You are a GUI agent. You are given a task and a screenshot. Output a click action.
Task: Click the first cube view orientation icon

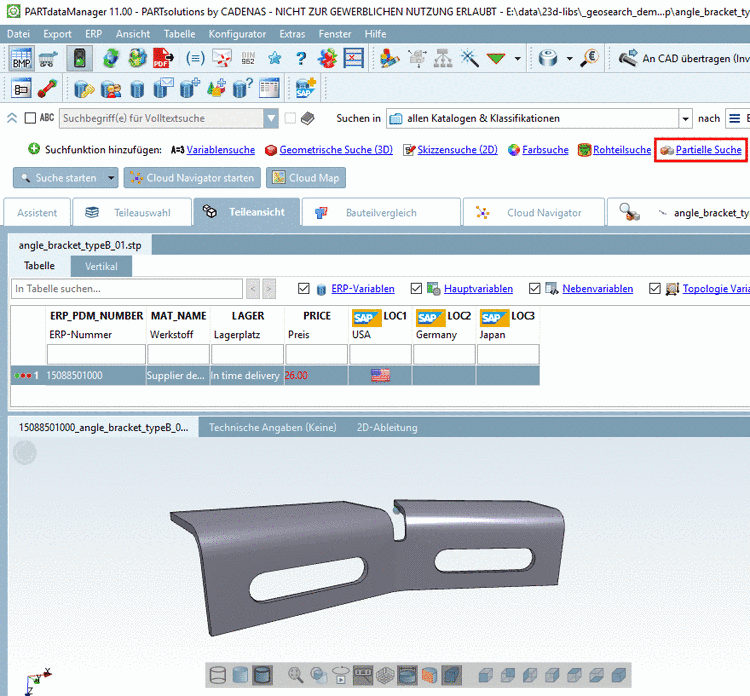click(485, 675)
